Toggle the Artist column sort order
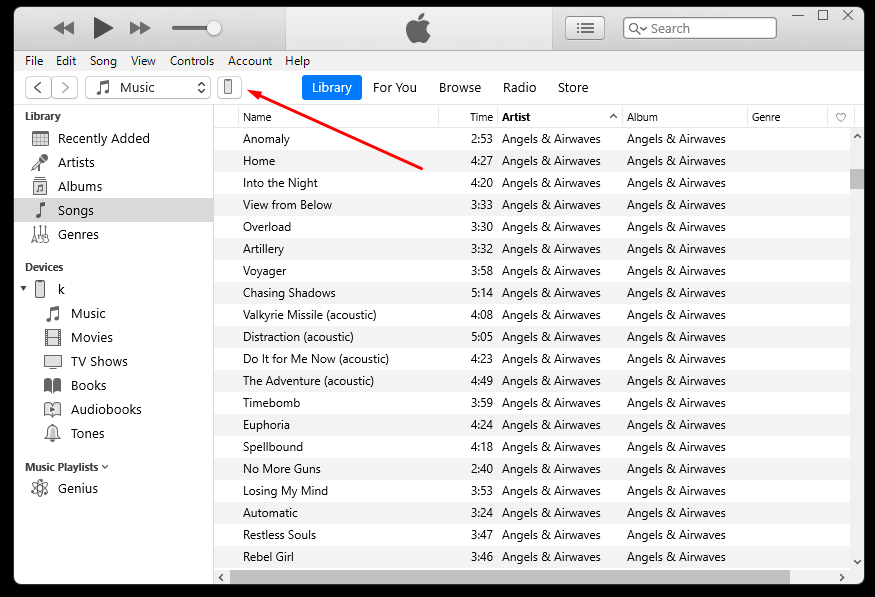This screenshot has height=597, width=875. 560,117
